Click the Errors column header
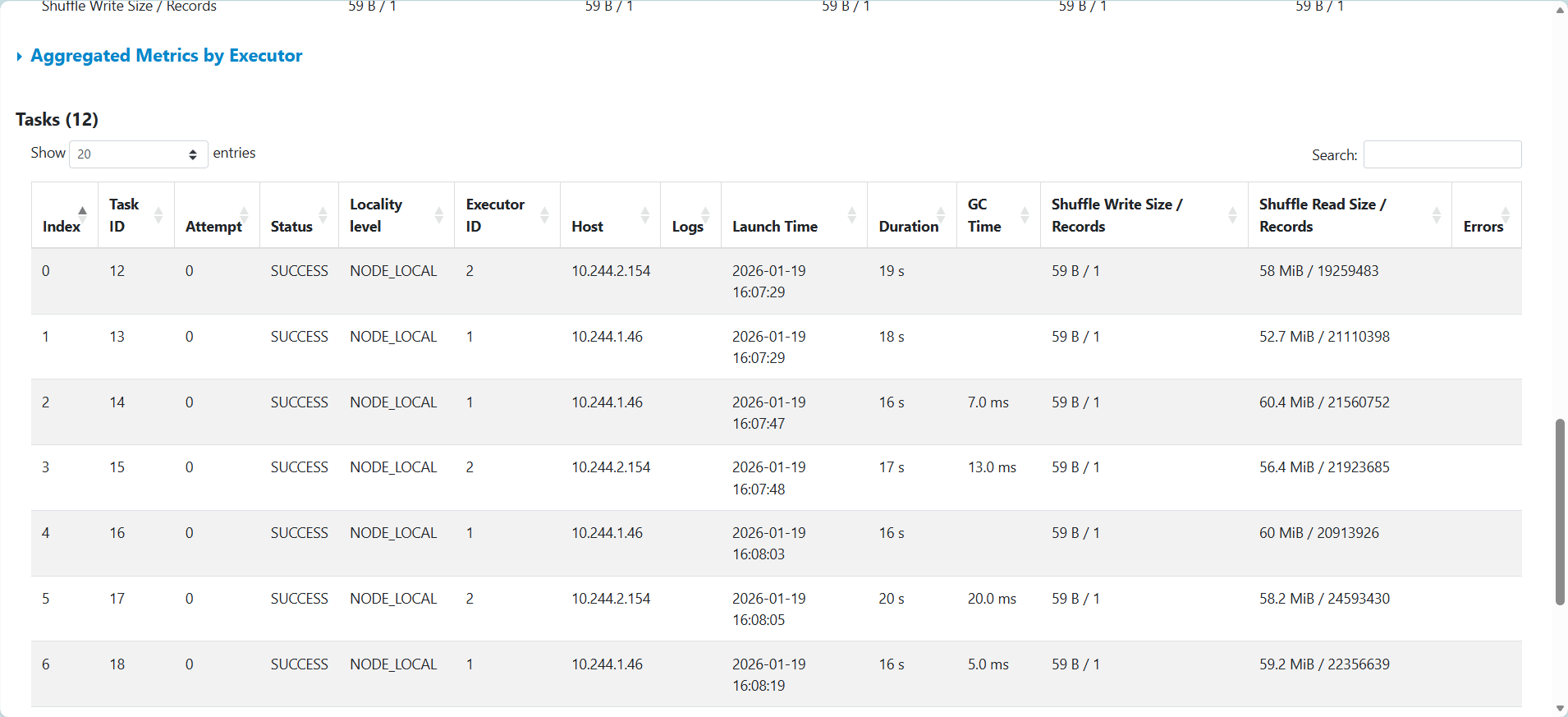Image resolution: width=1568 pixels, height=717 pixels. pyautogui.click(x=1483, y=226)
